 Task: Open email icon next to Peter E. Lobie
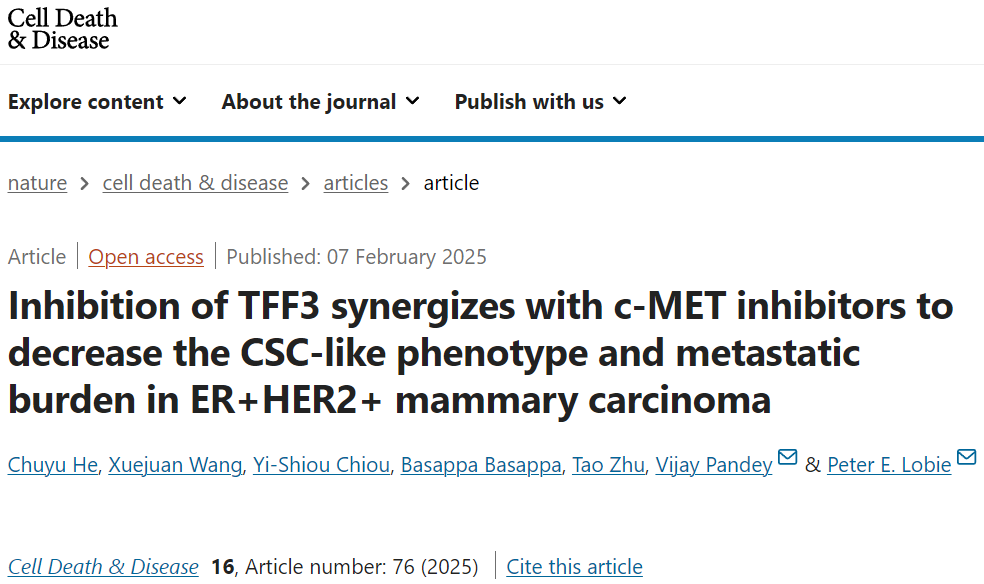(966, 457)
